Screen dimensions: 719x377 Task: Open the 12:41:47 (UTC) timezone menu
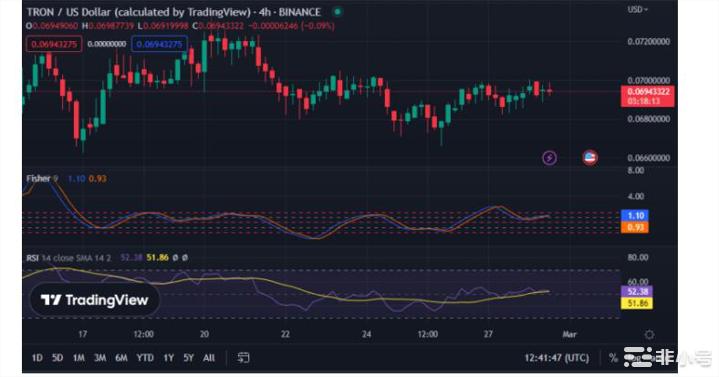557,358
